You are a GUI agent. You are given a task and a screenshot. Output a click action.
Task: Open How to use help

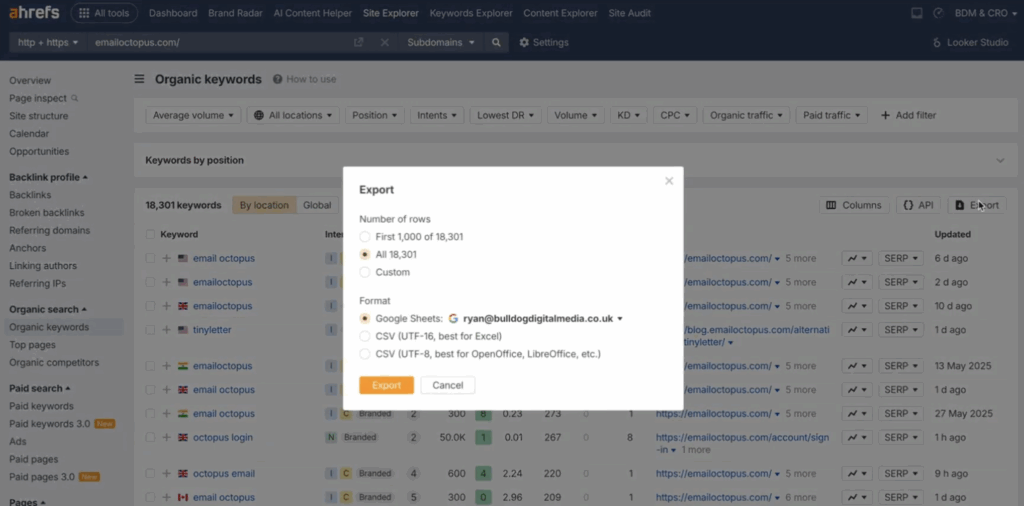[304, 79]
